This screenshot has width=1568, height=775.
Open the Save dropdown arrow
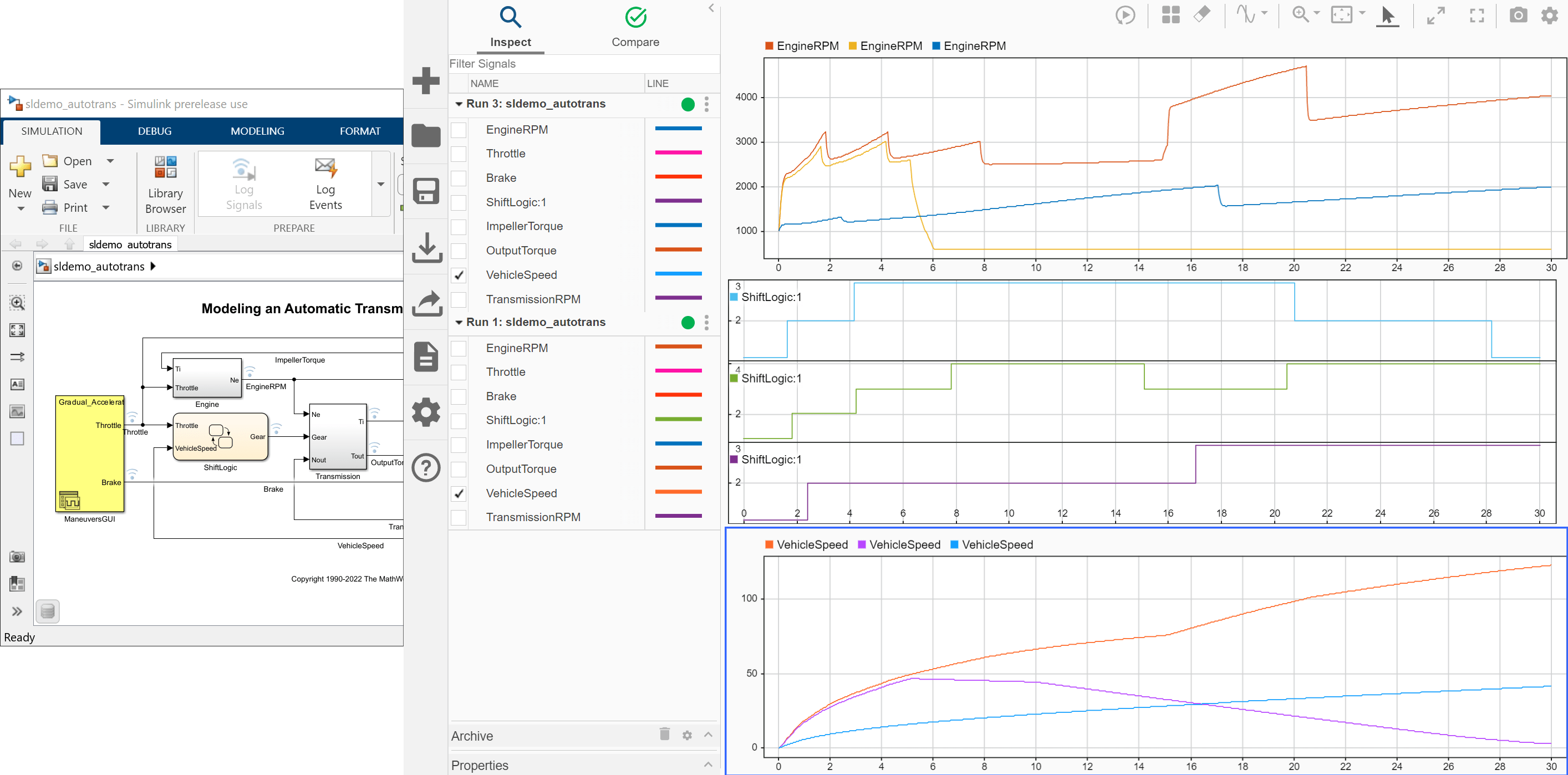tap(106, 185)
